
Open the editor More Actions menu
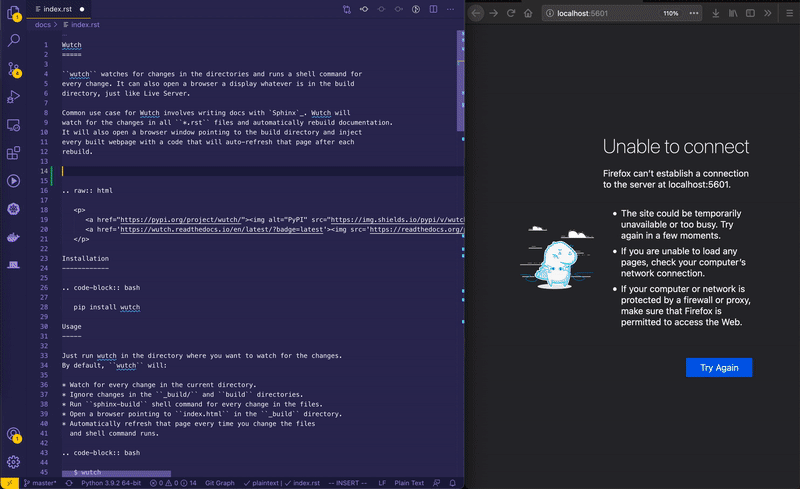(451, 9)
